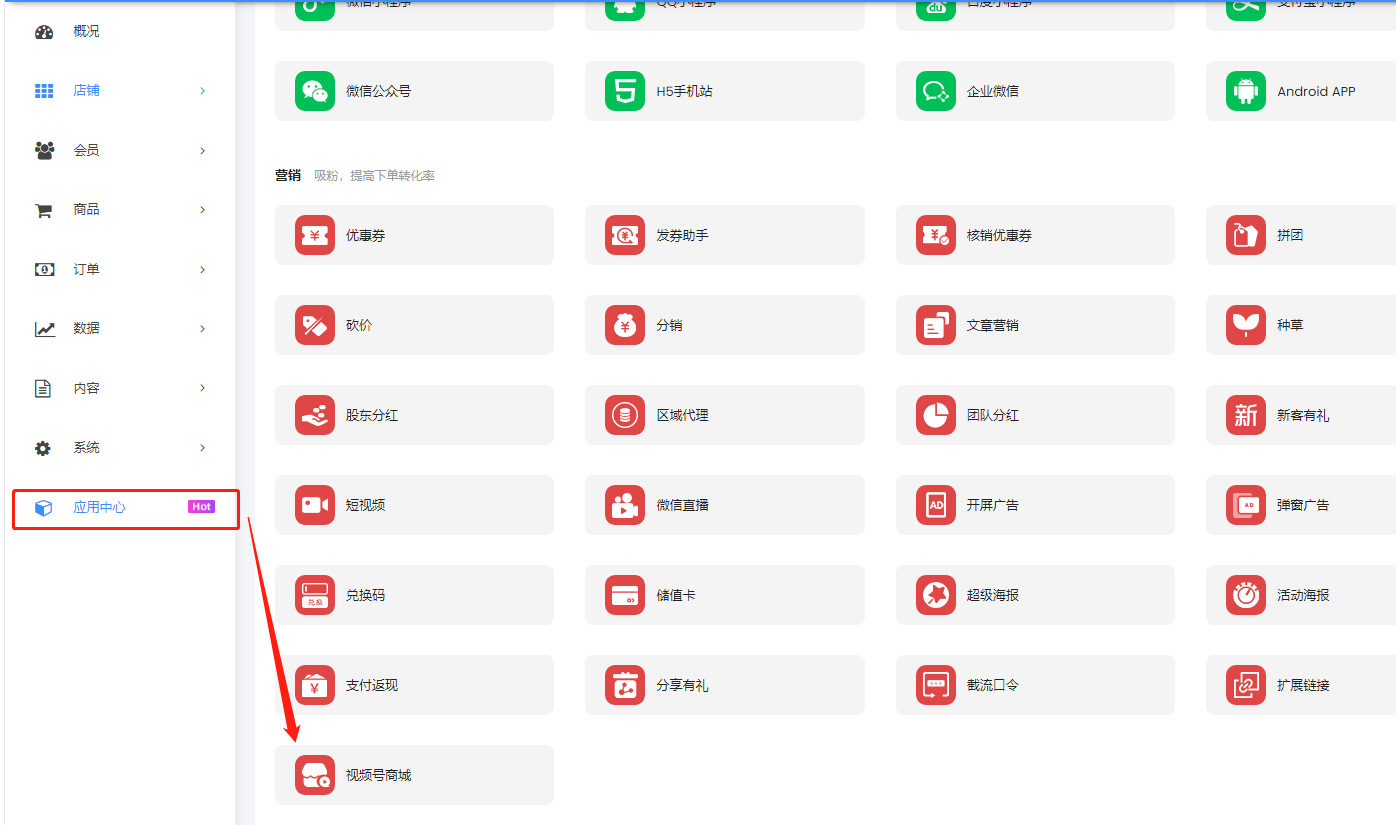Open the 活动海报 icon

pos(1246,595)
